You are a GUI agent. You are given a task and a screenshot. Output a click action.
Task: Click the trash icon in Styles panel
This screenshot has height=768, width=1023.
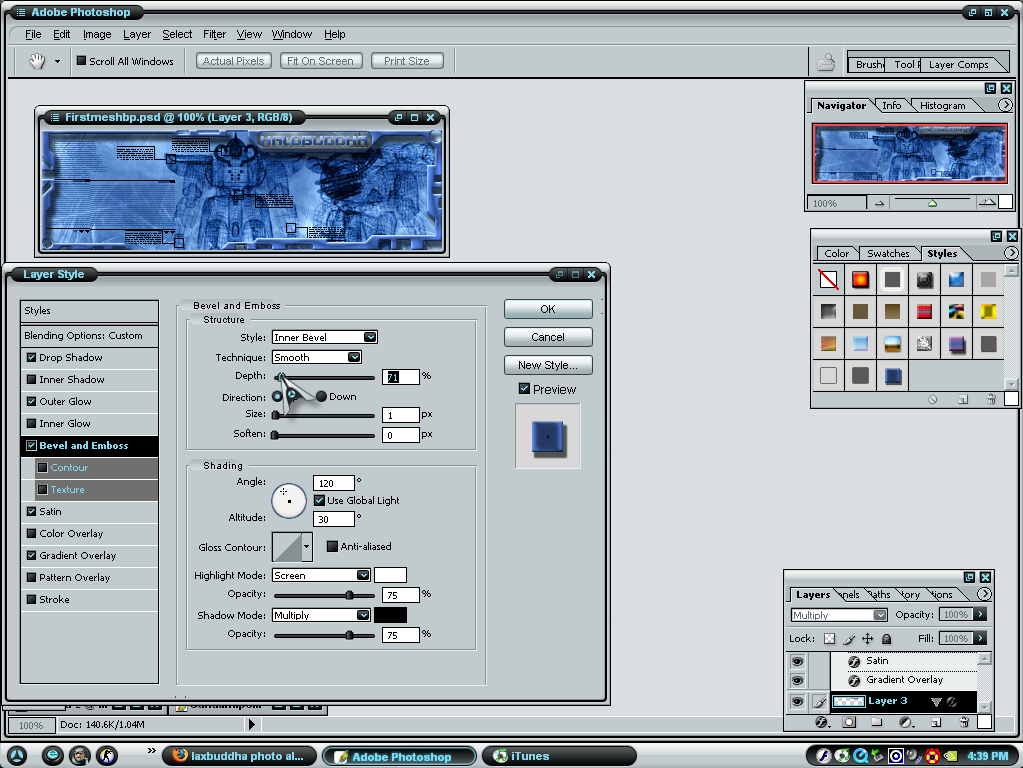(991, 399)
